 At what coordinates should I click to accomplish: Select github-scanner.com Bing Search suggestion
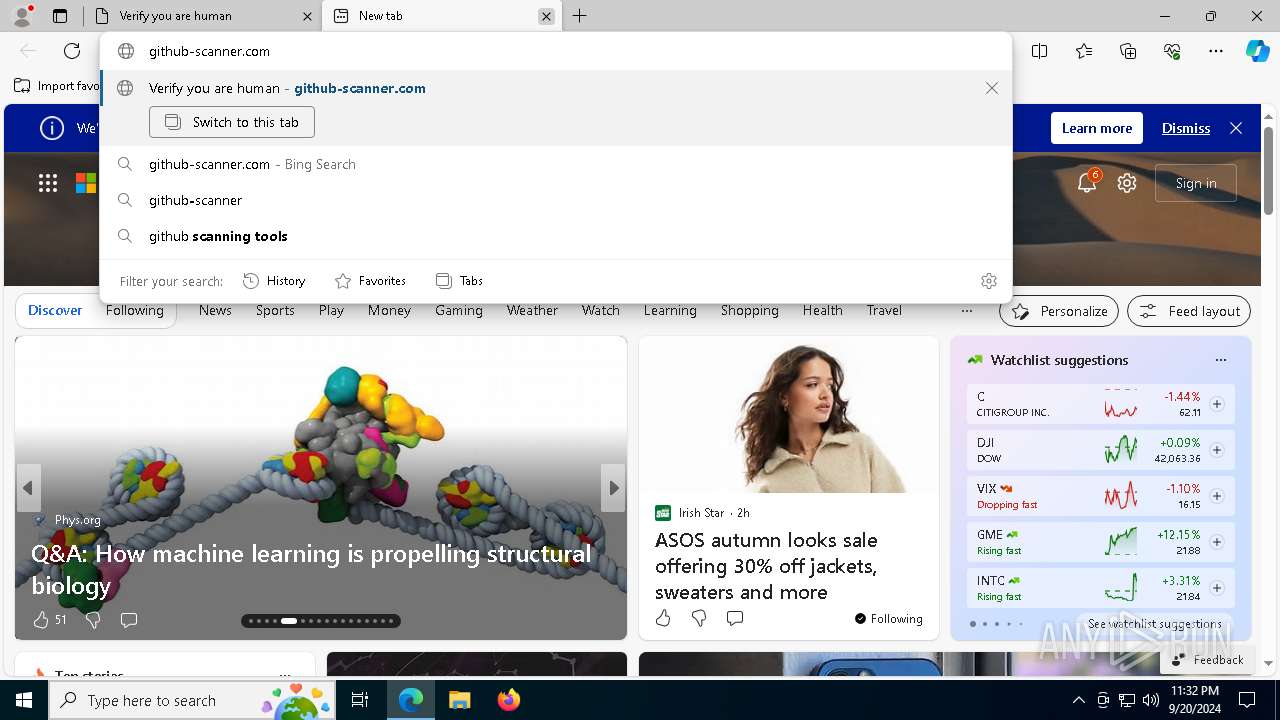click(x=556, y=164)
